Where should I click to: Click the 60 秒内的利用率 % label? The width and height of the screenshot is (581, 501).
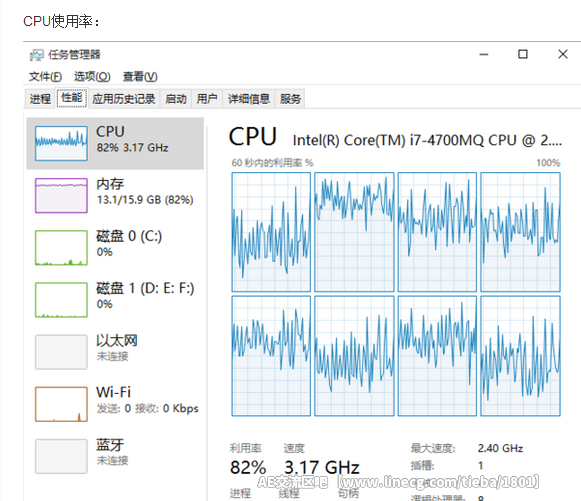click(272, 163)
